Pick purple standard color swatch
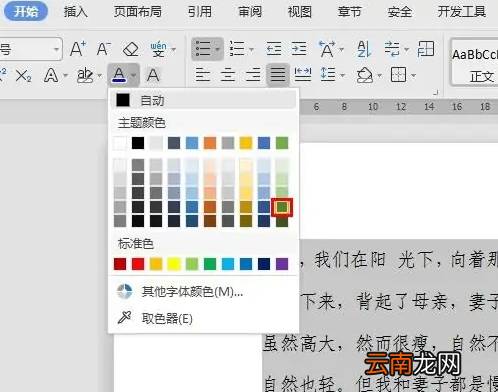Viewport: 498px width, 392px height. click(x=282, y=264)
